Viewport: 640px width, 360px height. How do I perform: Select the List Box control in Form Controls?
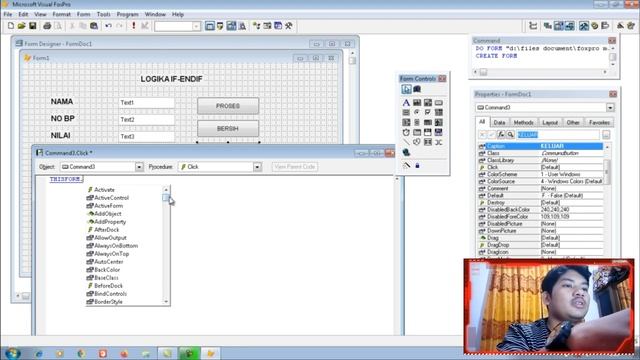[x=406, y=122]
